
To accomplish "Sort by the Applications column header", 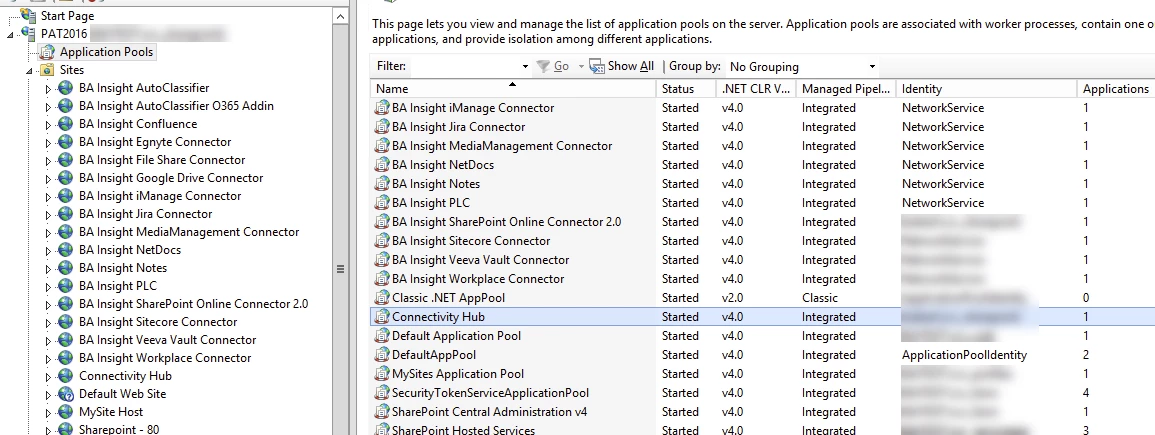I will click(1115, 88).
